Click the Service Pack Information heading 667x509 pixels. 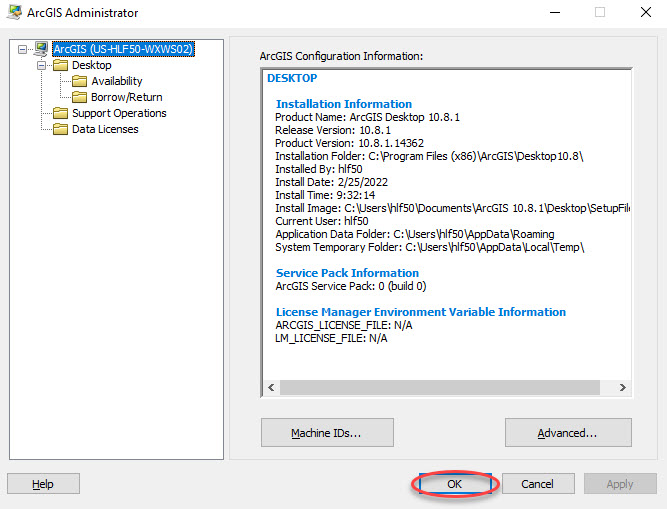348,273
